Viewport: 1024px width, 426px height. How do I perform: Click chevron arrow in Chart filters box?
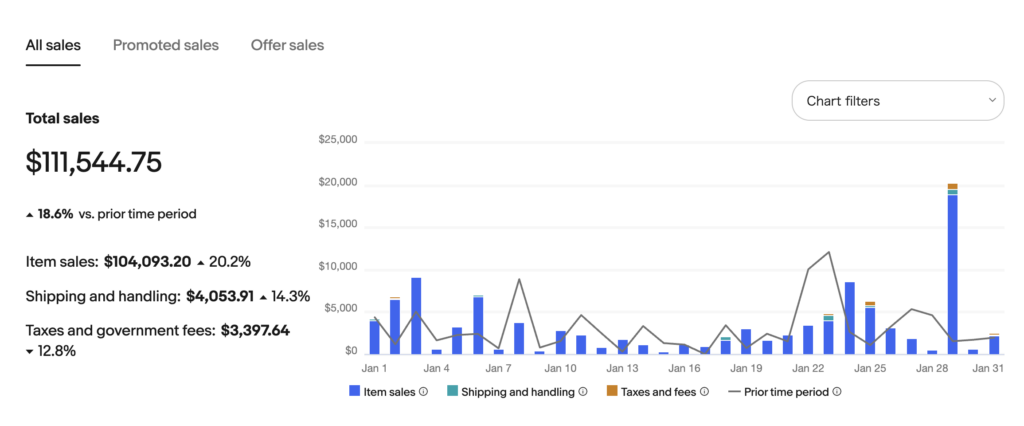[991, 101]
